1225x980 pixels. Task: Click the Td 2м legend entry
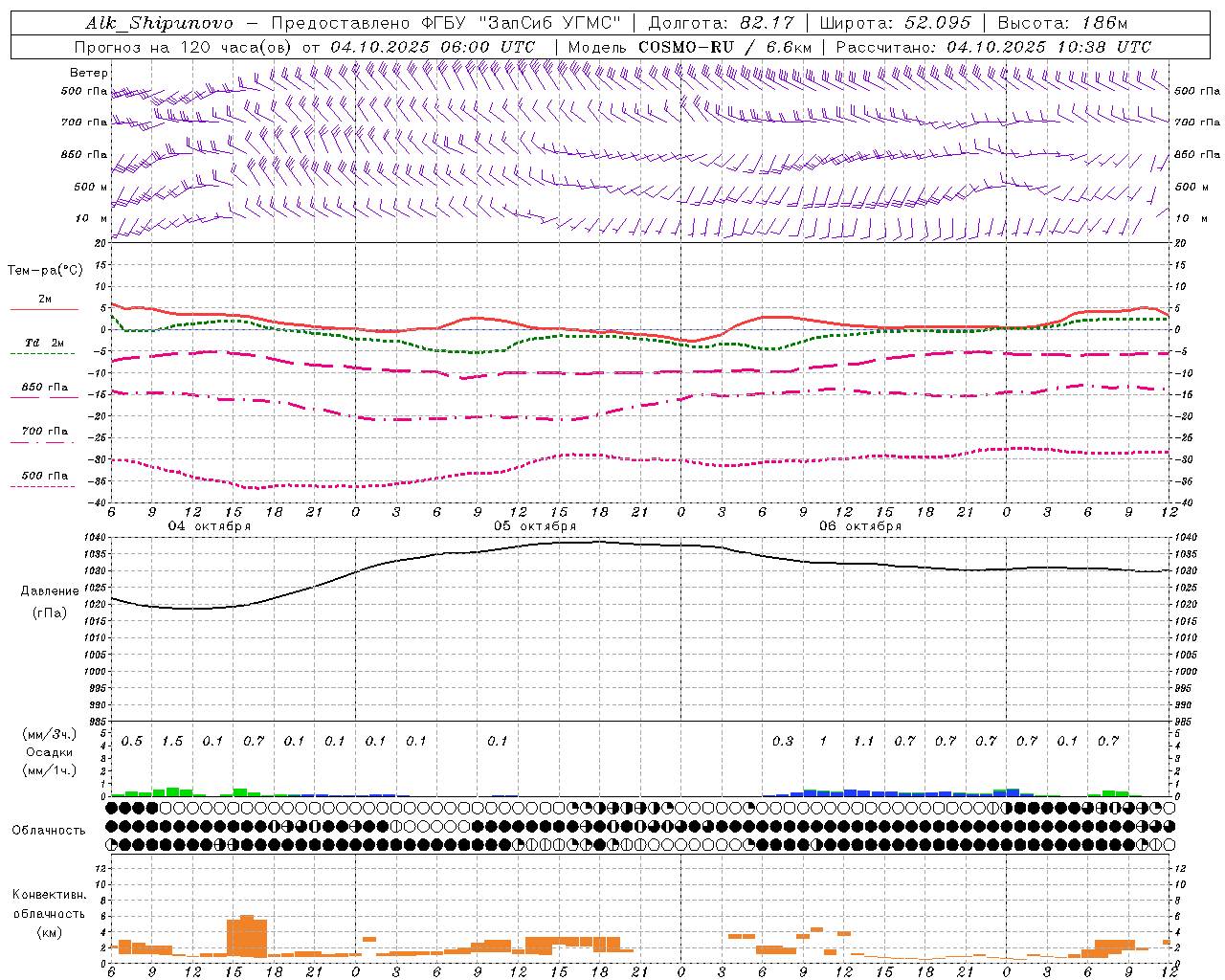coord(45,343)
